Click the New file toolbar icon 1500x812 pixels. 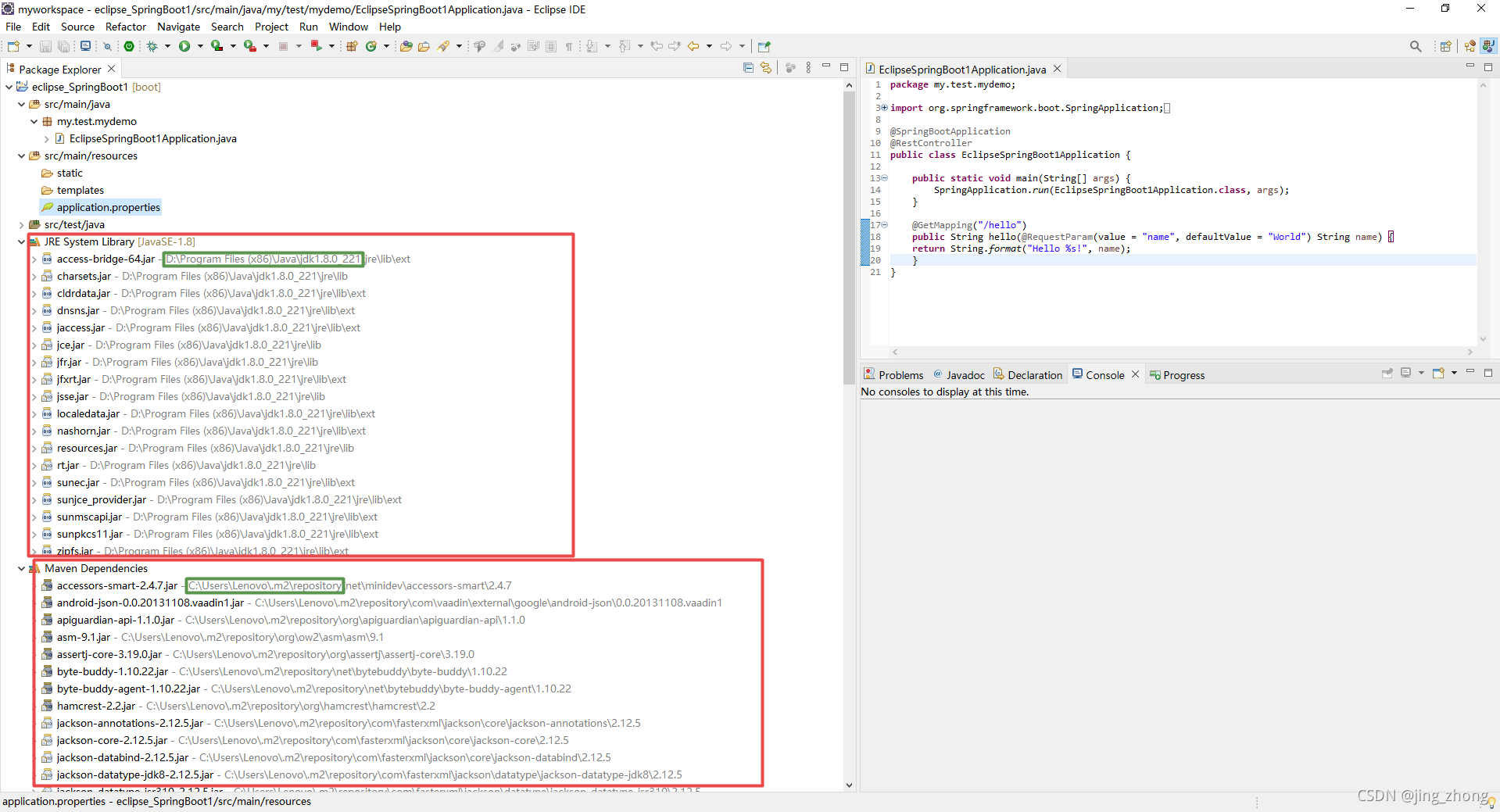pos(13,46)
